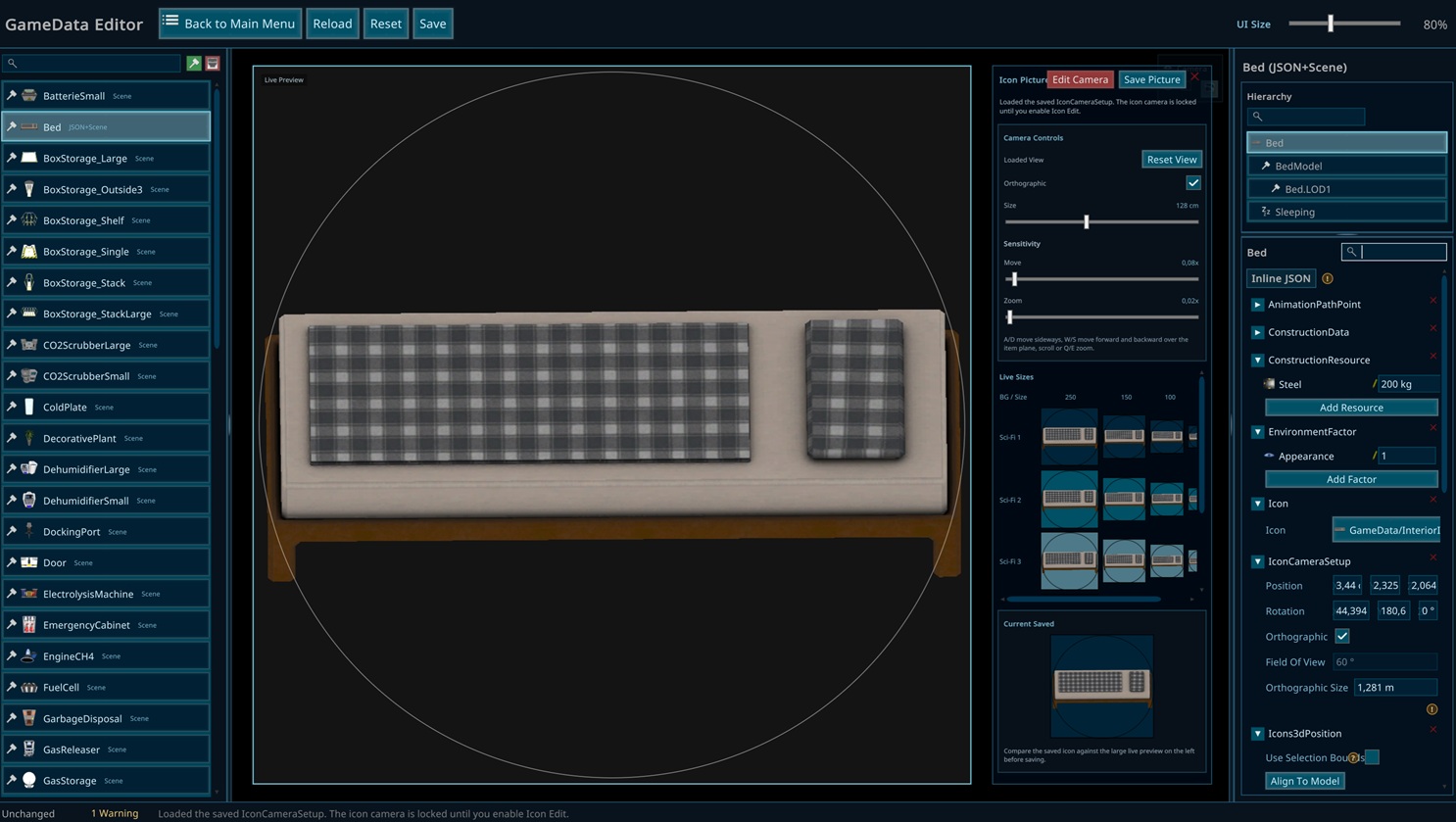Click the red storage filter icon
The height and width of the screenshot is (822, 1456).
point(213,64)
